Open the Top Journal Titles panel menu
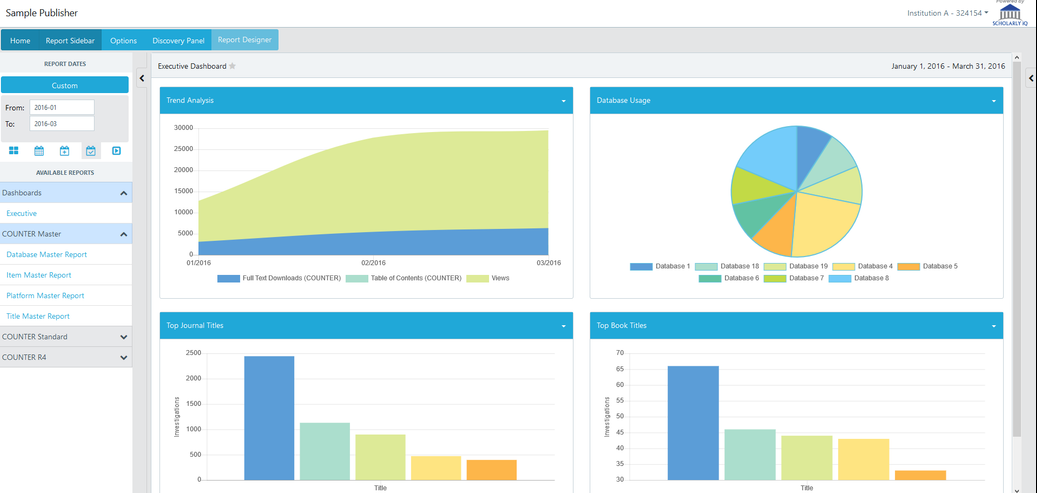Screen dimensions: 1037x493 coord(563,326)
